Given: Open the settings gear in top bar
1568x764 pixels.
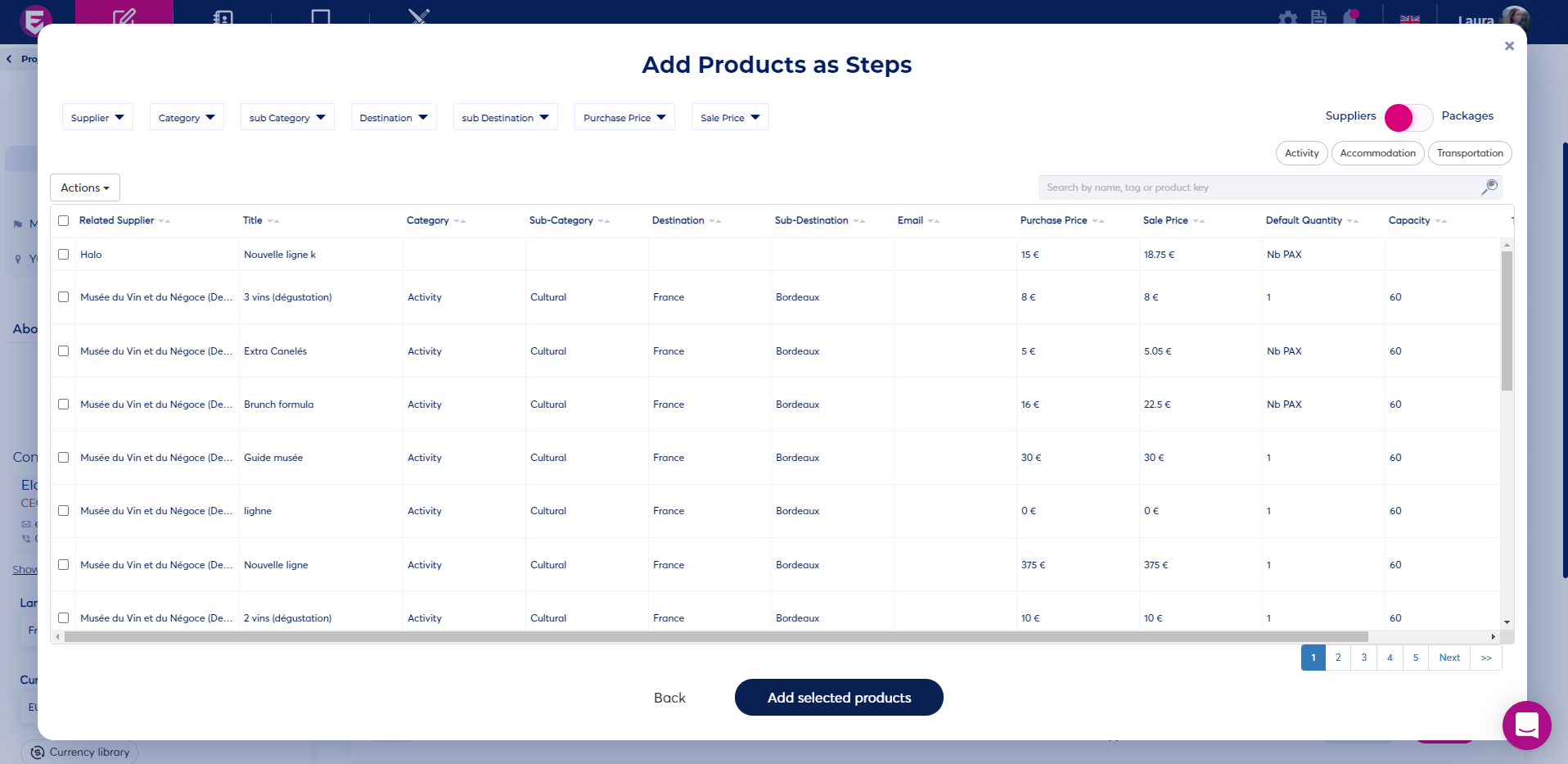Looking at the screenshot, I should coord(1288,18).
